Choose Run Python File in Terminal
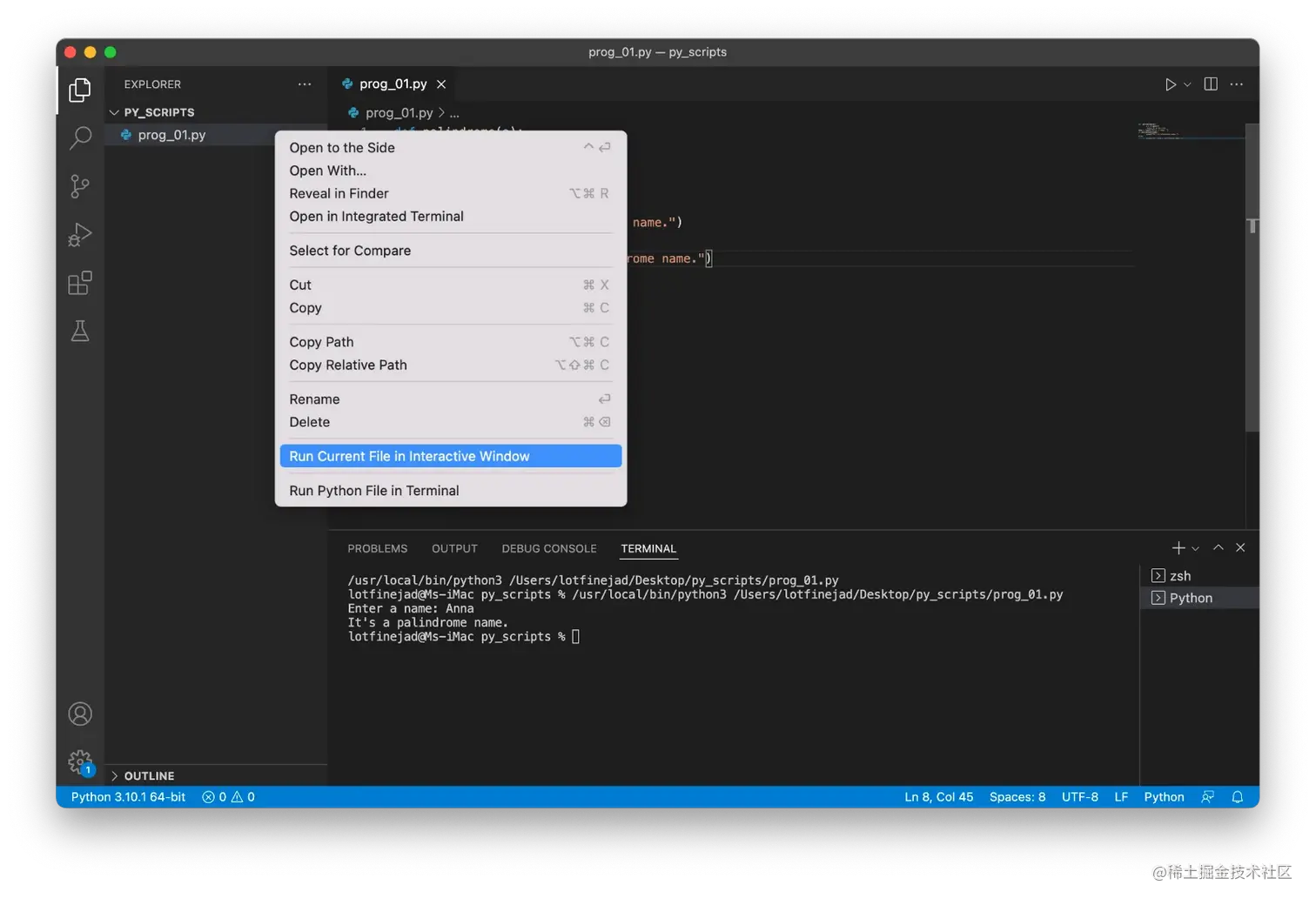 [x=451, y=491]
